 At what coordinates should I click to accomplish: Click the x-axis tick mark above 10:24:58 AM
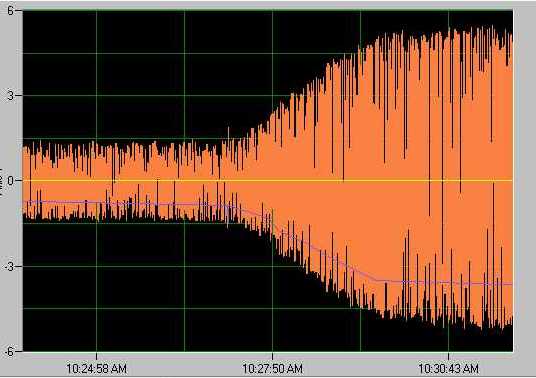point(96,355)
